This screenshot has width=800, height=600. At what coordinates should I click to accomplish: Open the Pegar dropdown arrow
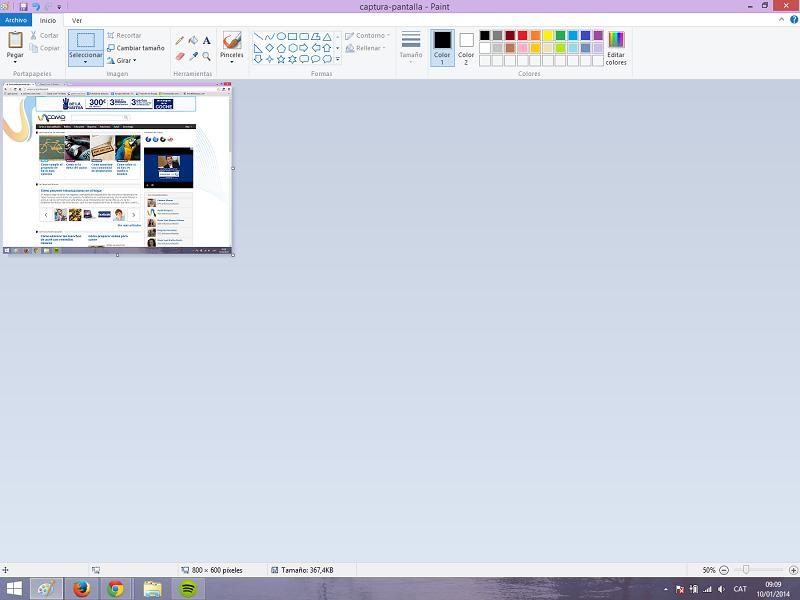point(15,62)
